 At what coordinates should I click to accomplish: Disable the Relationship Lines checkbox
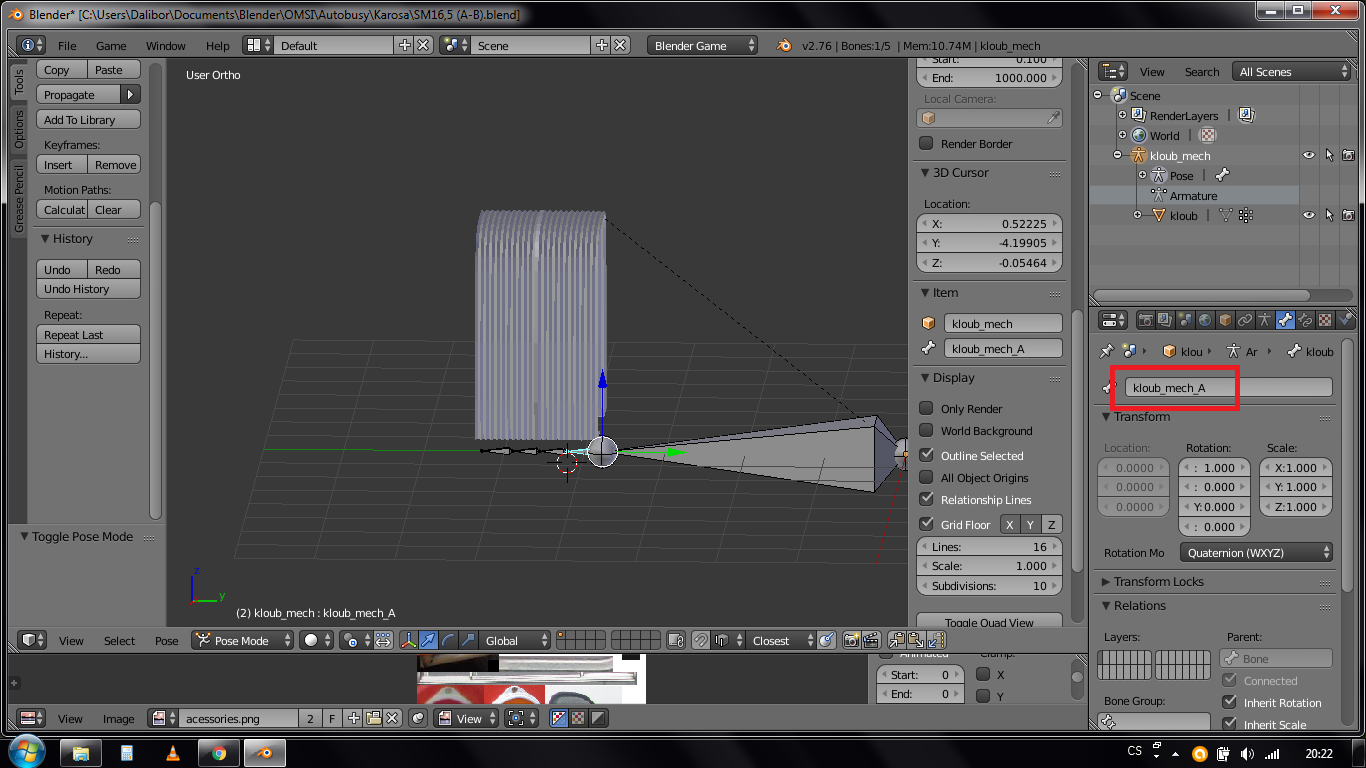926,500
